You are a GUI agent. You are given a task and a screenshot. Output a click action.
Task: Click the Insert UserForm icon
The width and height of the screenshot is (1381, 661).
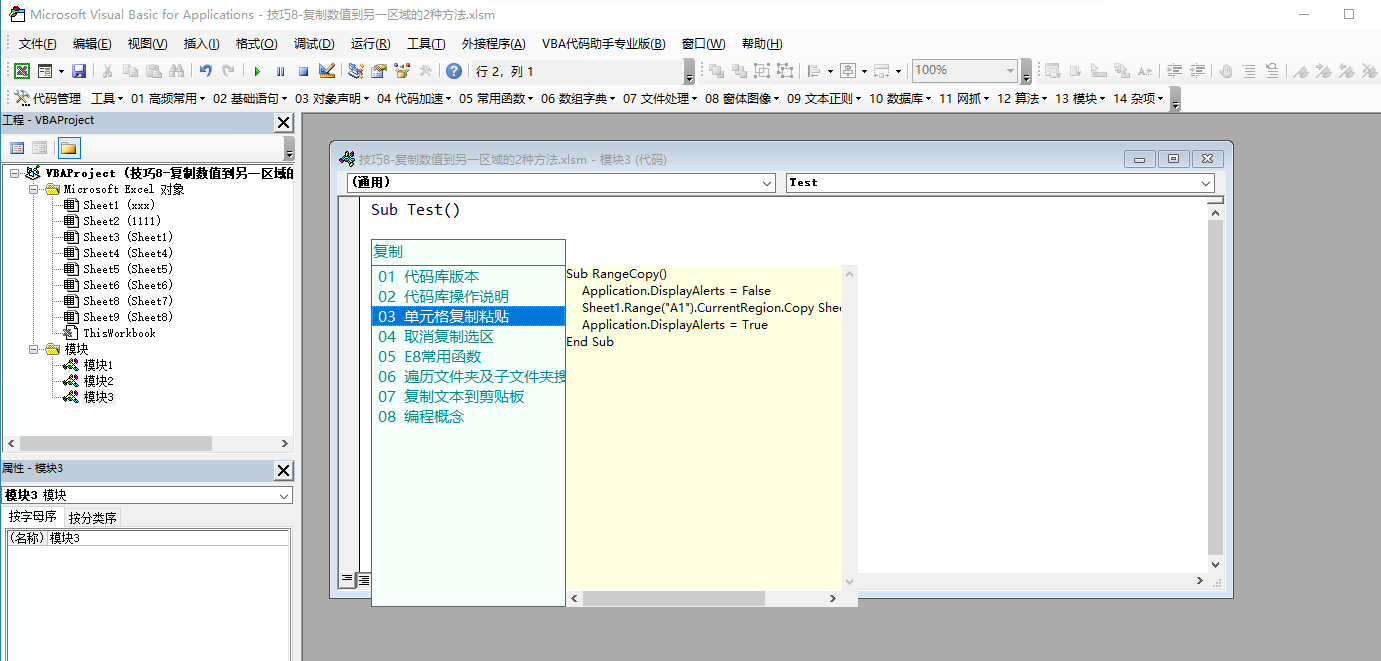44,71
